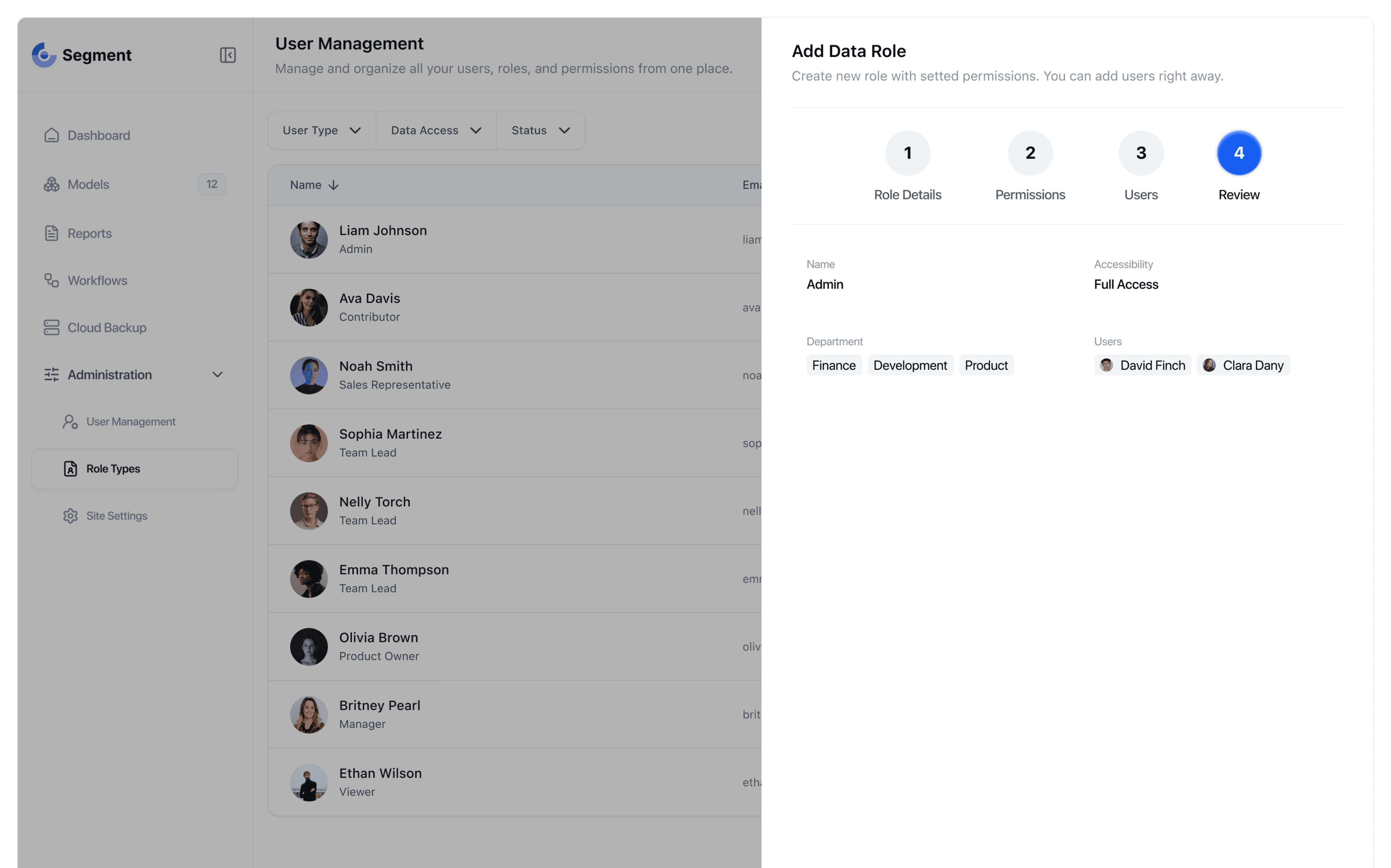The width and height of the screenshot is (1391, 868).
Task: Click the Site Settings gear icon
Action: click(70, 516)
